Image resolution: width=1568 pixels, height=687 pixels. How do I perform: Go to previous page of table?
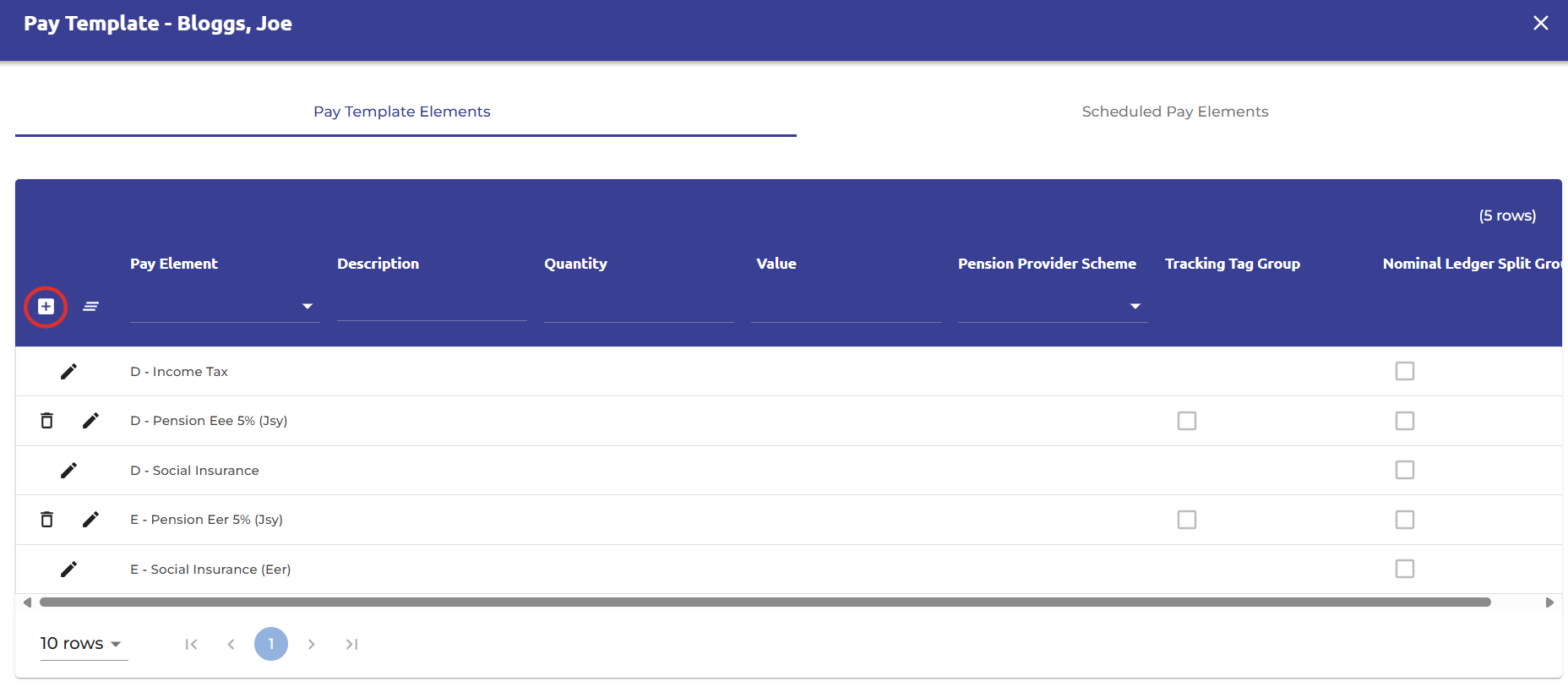click(x=231, y=644)
